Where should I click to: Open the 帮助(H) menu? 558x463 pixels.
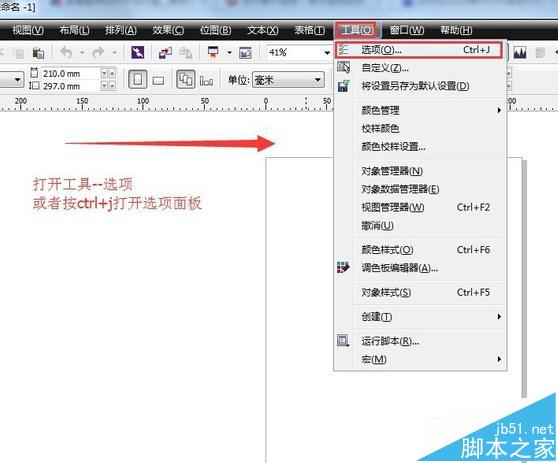pos(456,30)
